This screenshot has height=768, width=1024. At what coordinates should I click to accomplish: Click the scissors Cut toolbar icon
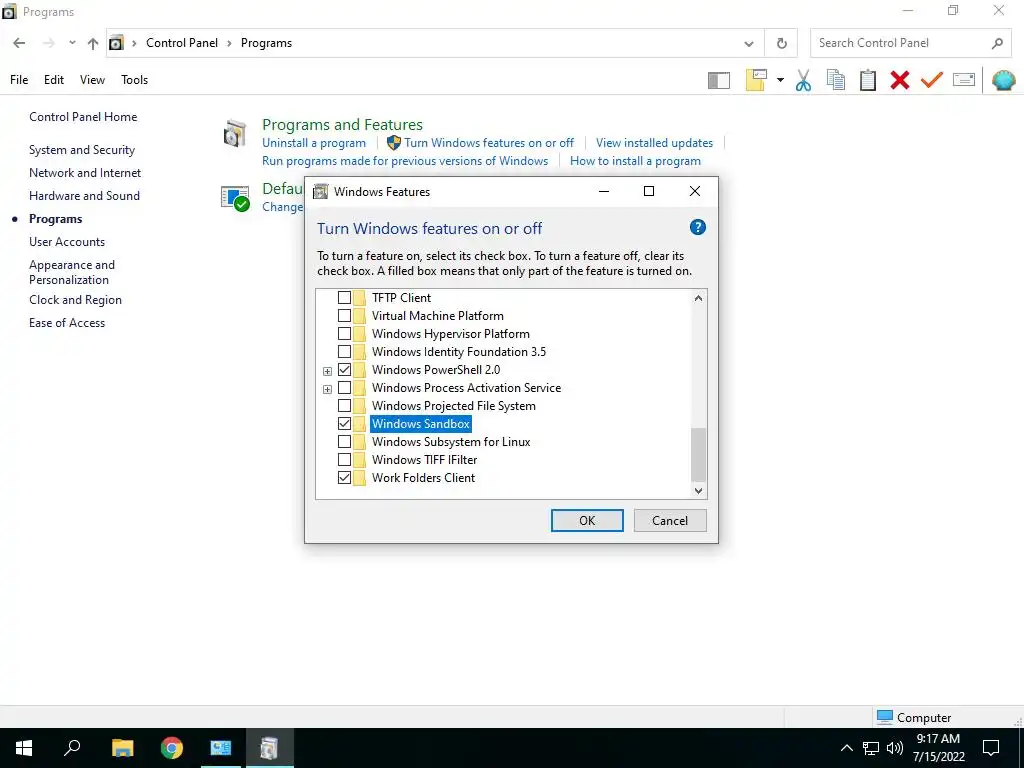coord(803,80)
